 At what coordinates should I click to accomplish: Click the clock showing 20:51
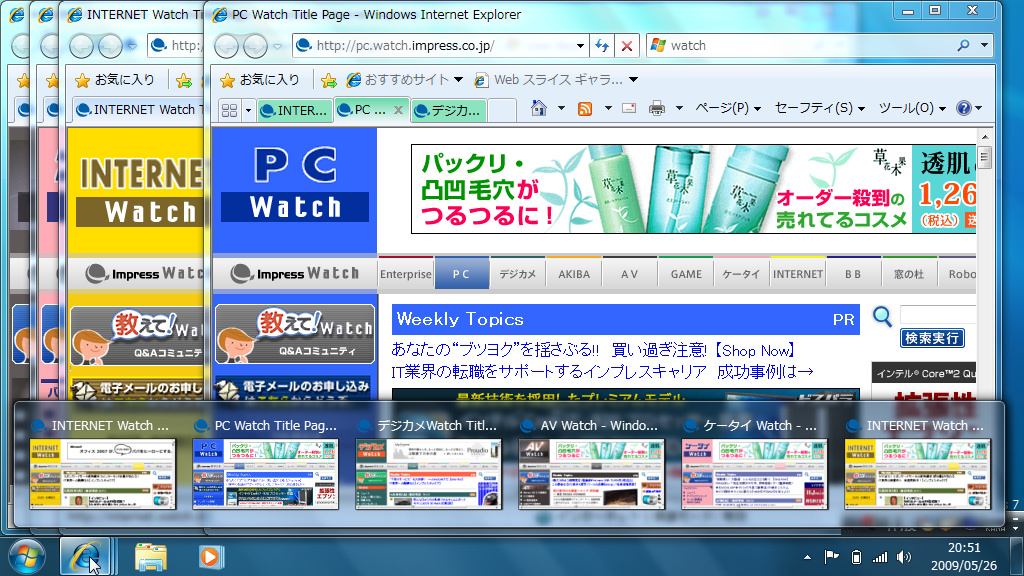[x=964, y=548]
